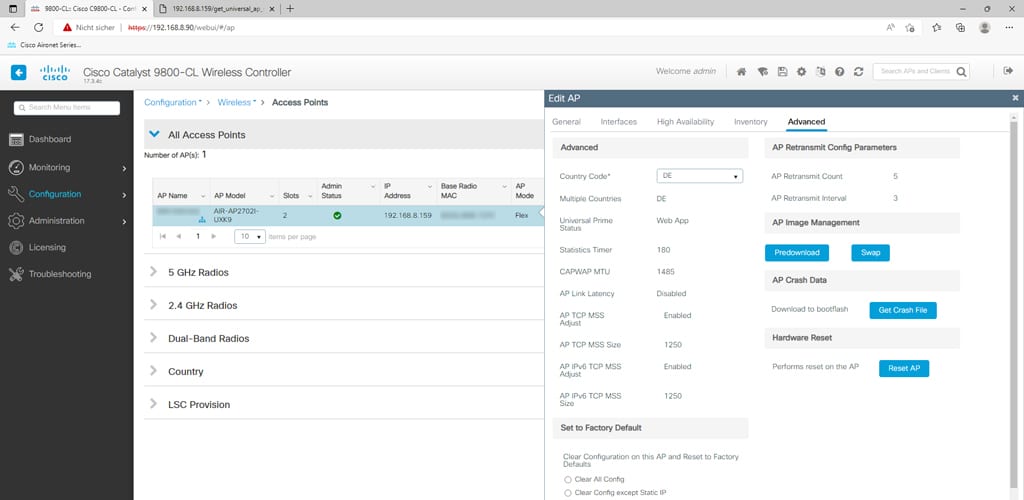Expand Country section

tap(153, 371)
